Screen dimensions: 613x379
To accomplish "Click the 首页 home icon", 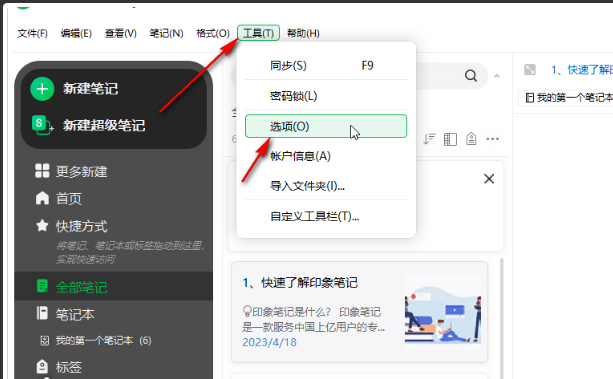I will [x=42, y=198].
